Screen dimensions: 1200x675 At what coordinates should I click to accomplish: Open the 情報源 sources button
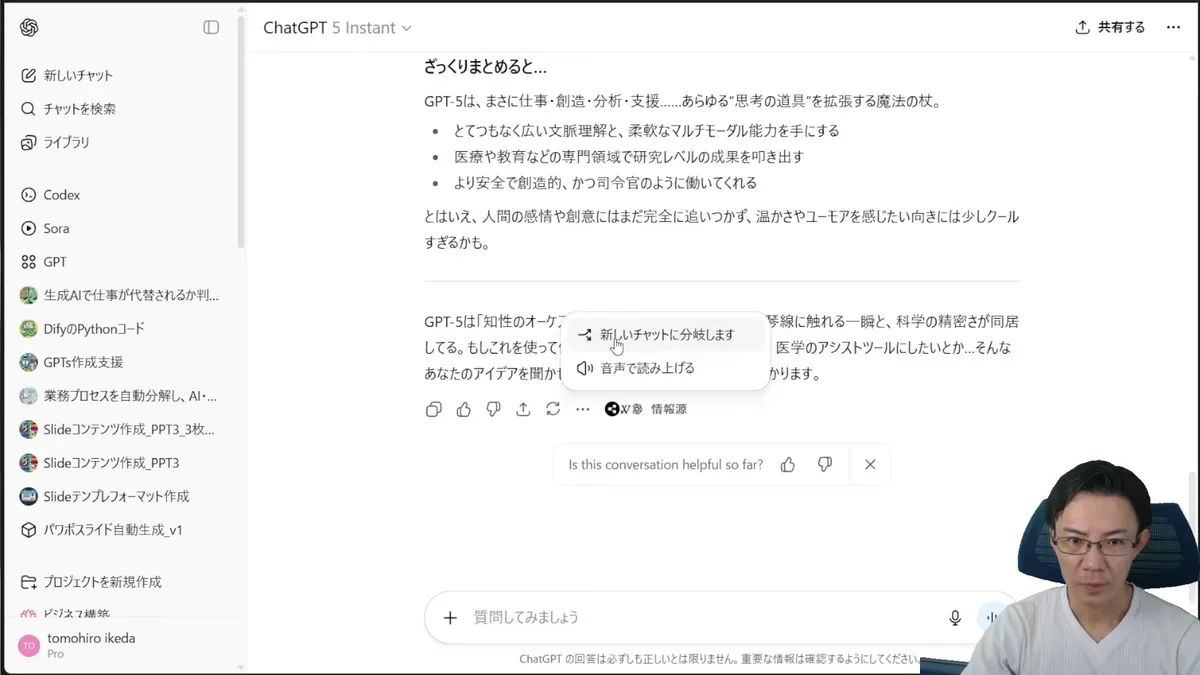tap(646, 409)
